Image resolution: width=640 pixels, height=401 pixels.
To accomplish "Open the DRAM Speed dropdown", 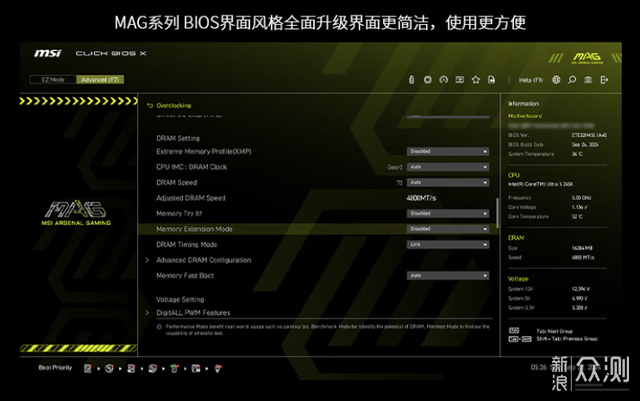I will [x=448, y=183].
